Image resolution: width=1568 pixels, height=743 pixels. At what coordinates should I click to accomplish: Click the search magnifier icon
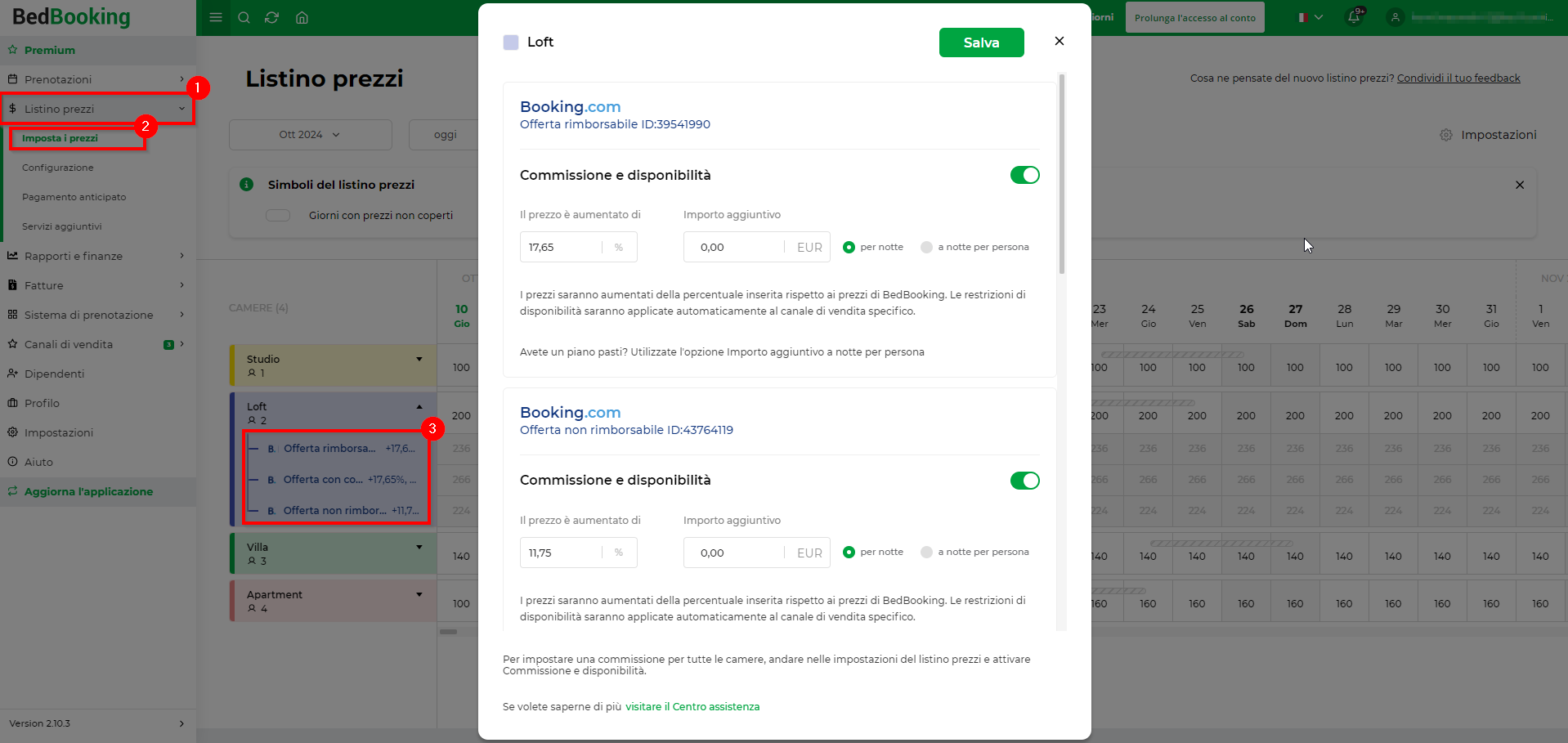pyautogui.click(x=244, y=17)
